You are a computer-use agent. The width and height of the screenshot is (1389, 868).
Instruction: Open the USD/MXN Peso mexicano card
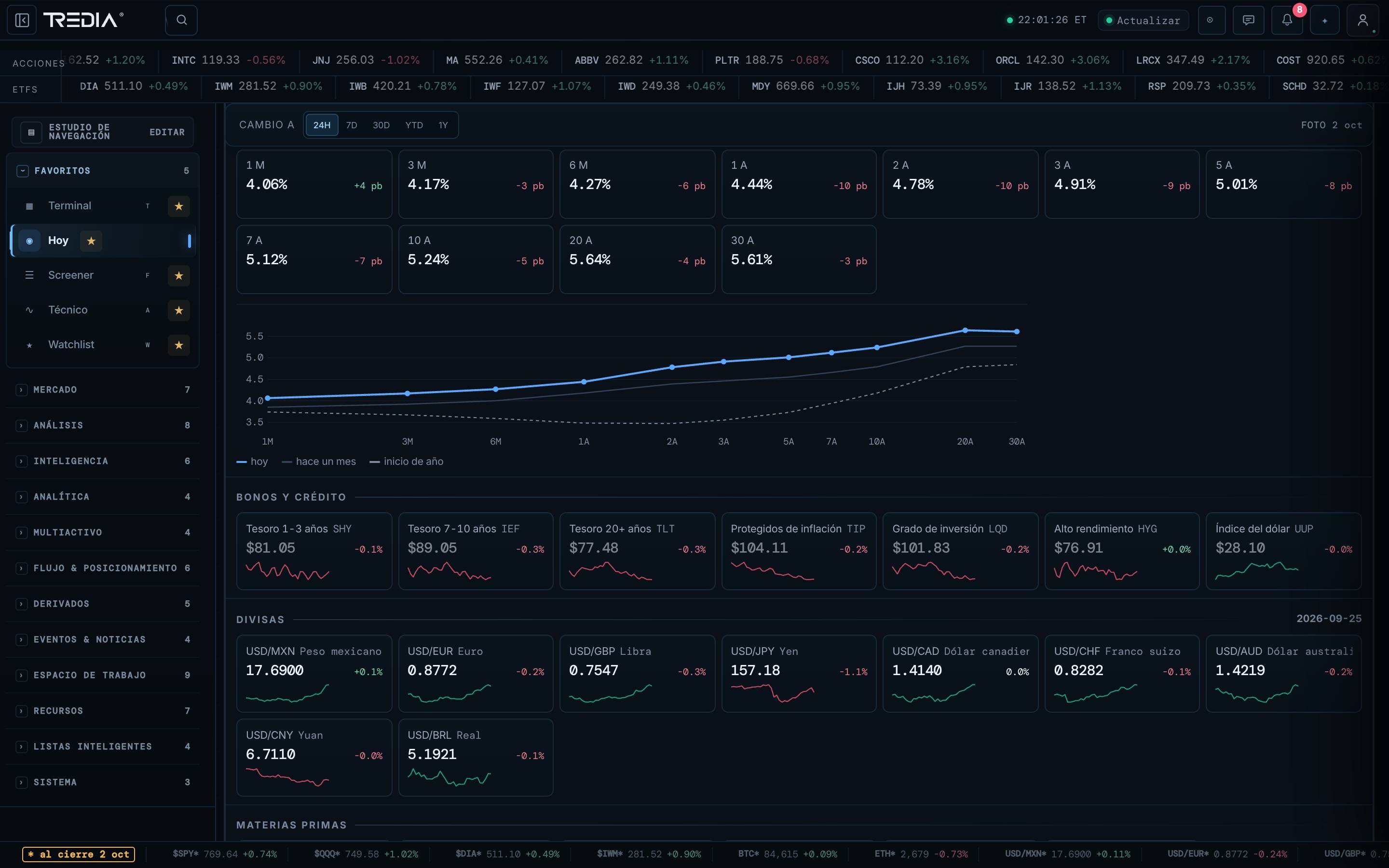[x=314, y=673]
